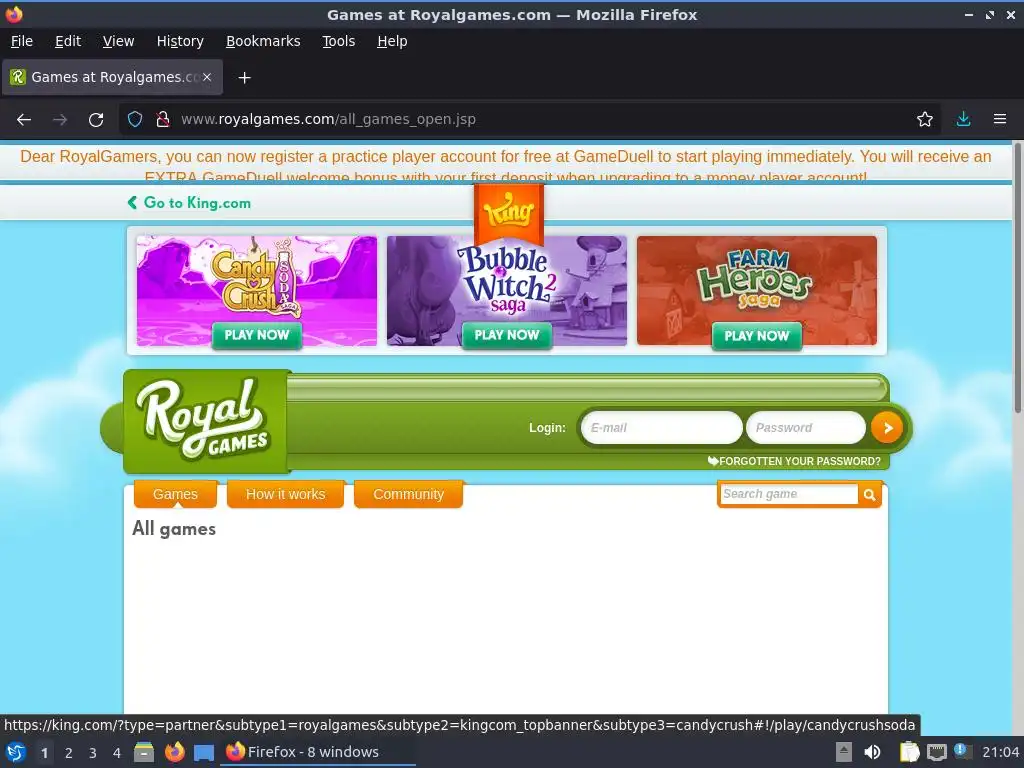This screenshot has height=768, width=1024.
Task: Open the Tools menu
Action: [x=338, y=41]
